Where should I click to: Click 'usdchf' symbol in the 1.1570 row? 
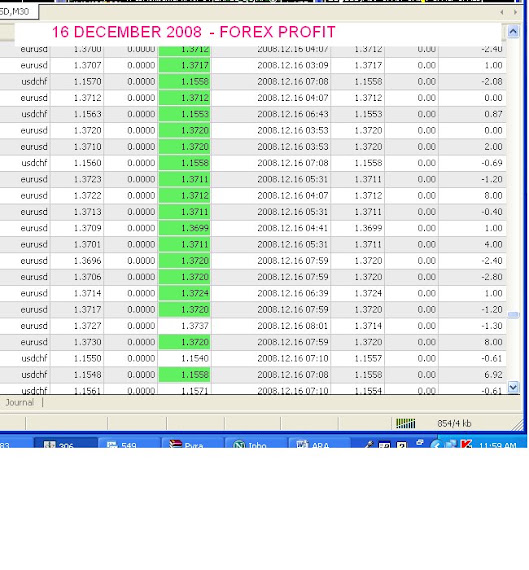(x=34, y=82)
